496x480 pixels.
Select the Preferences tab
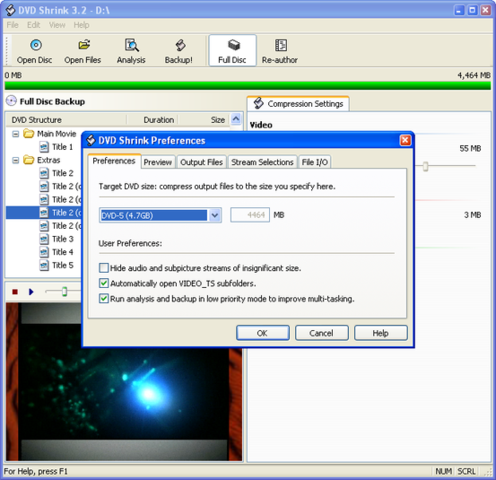(114, 161)
